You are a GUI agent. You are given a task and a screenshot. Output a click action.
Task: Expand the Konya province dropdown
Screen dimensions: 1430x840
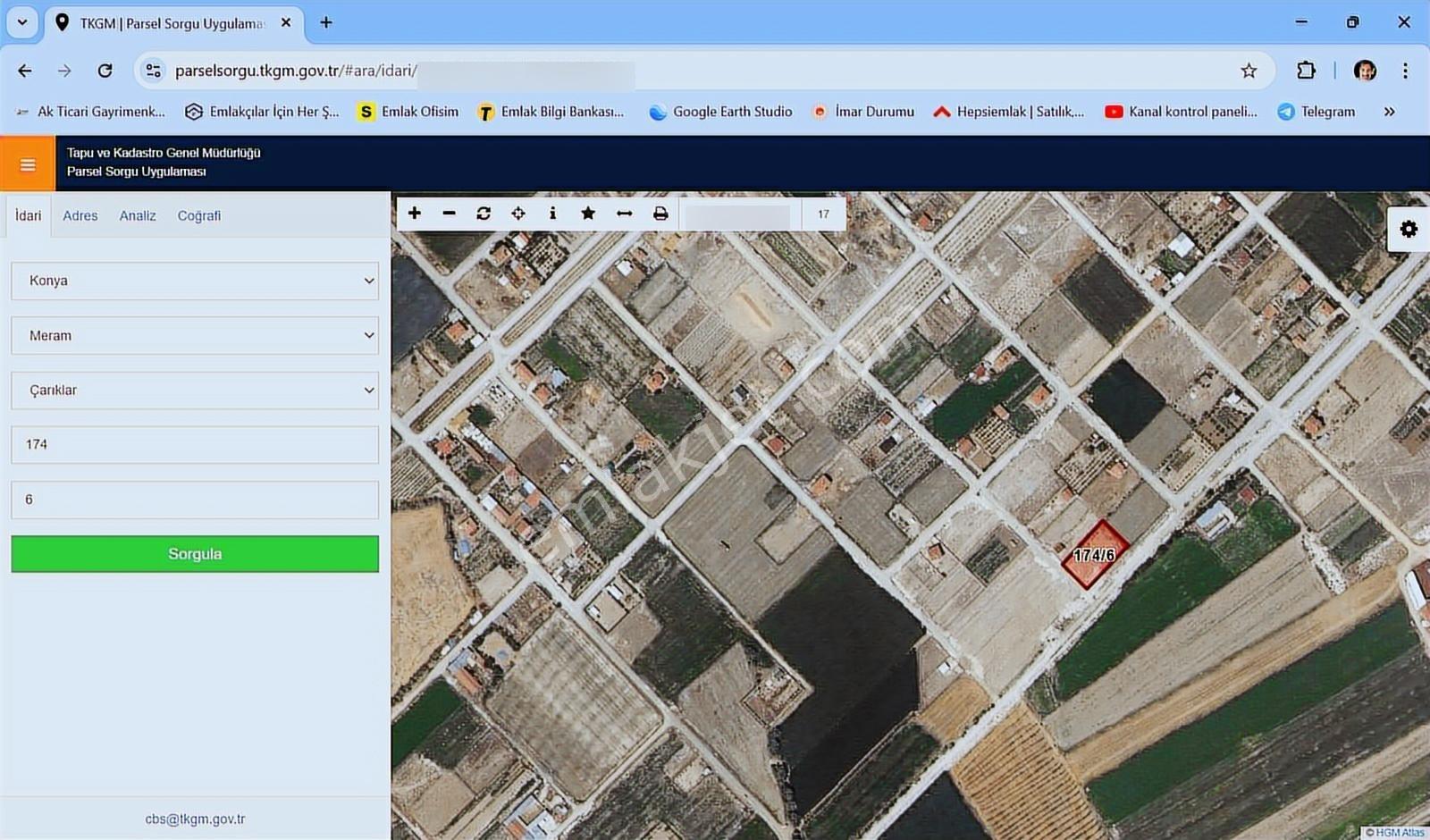point(195,281)
